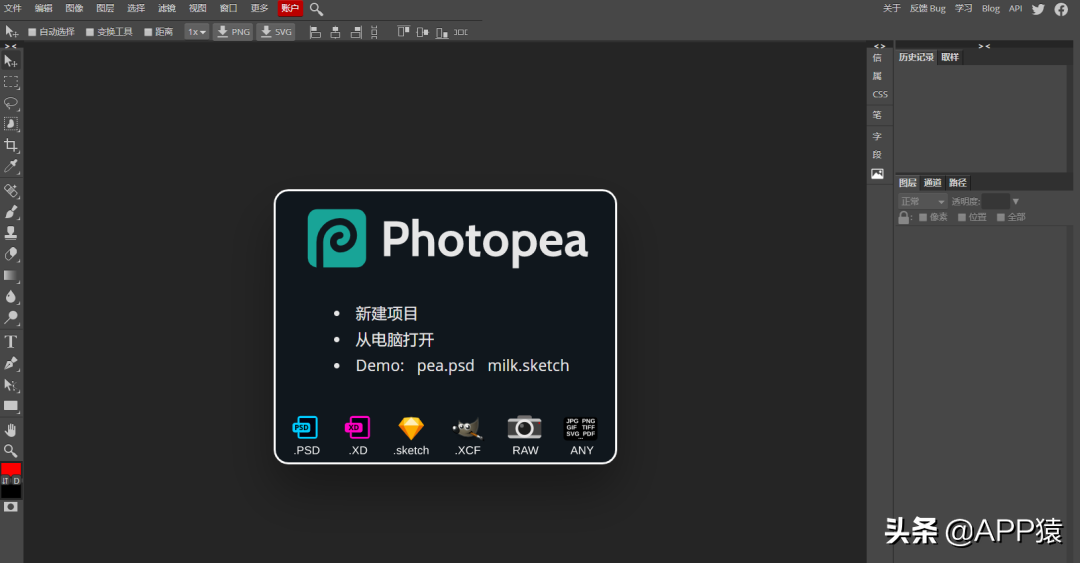Toggle Quick Mask mode icon
The width and height of the screenshot is (1080, 563).
click(x=11, y=506)
